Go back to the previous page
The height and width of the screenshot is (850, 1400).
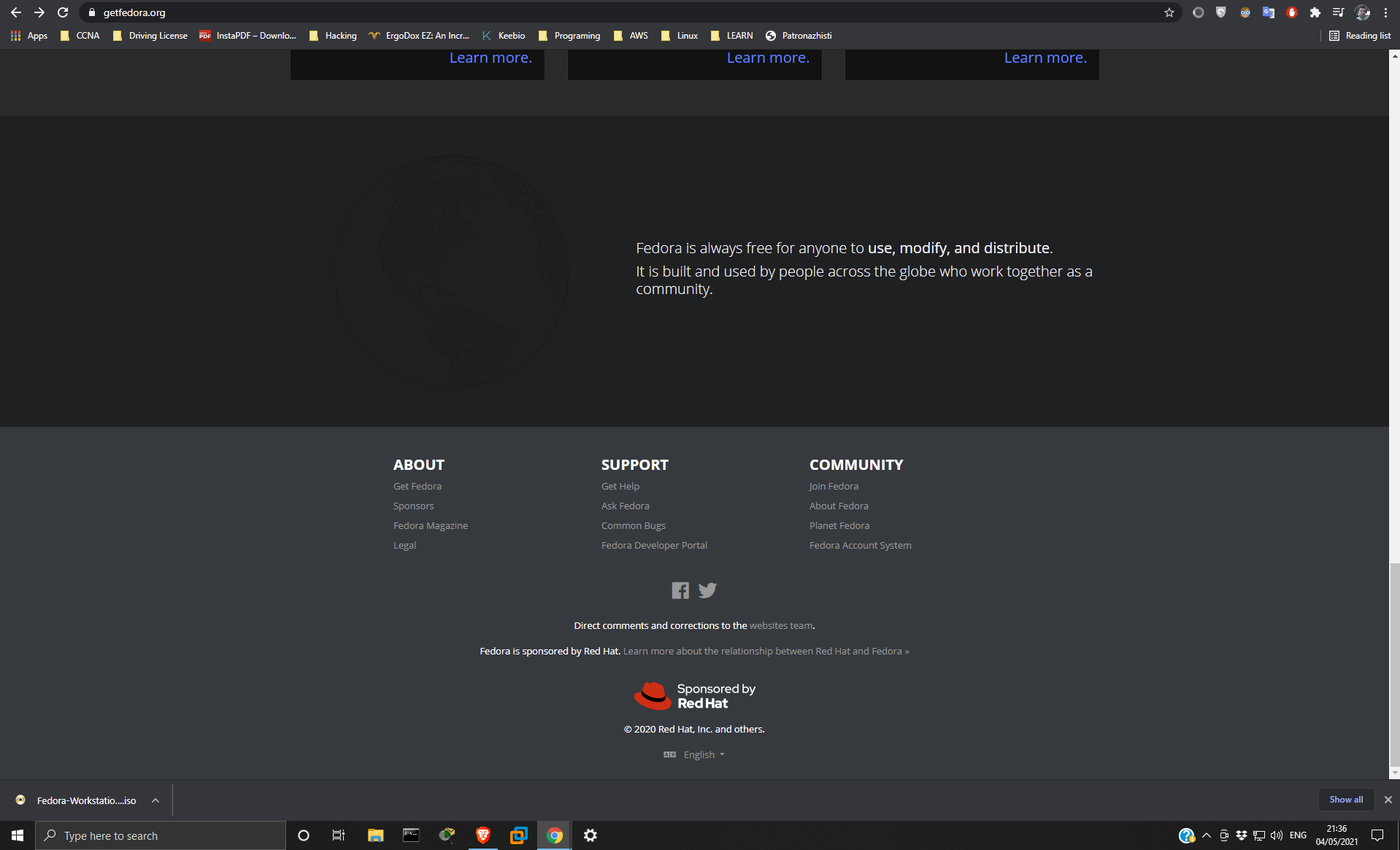[x=16, y=12]
